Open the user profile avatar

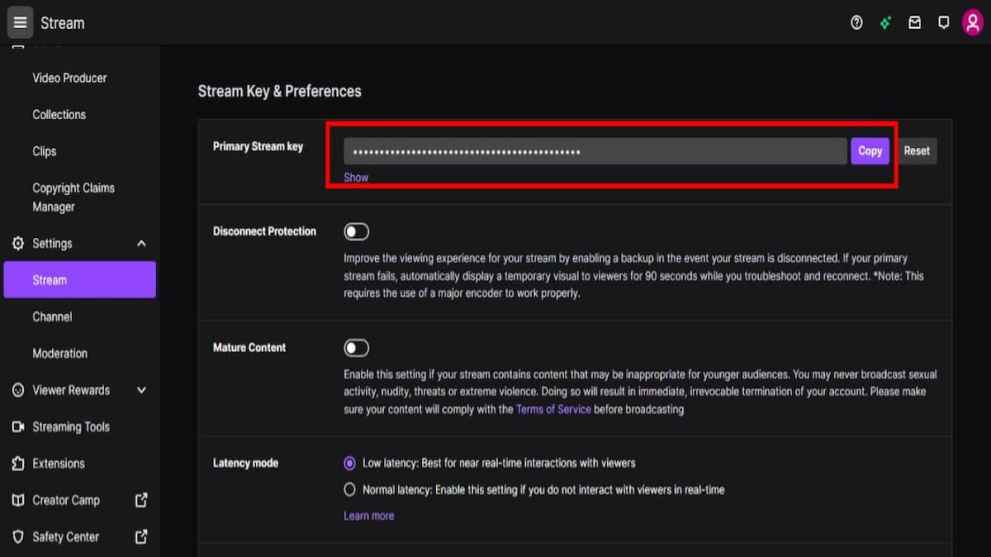[x=972, y=23]
